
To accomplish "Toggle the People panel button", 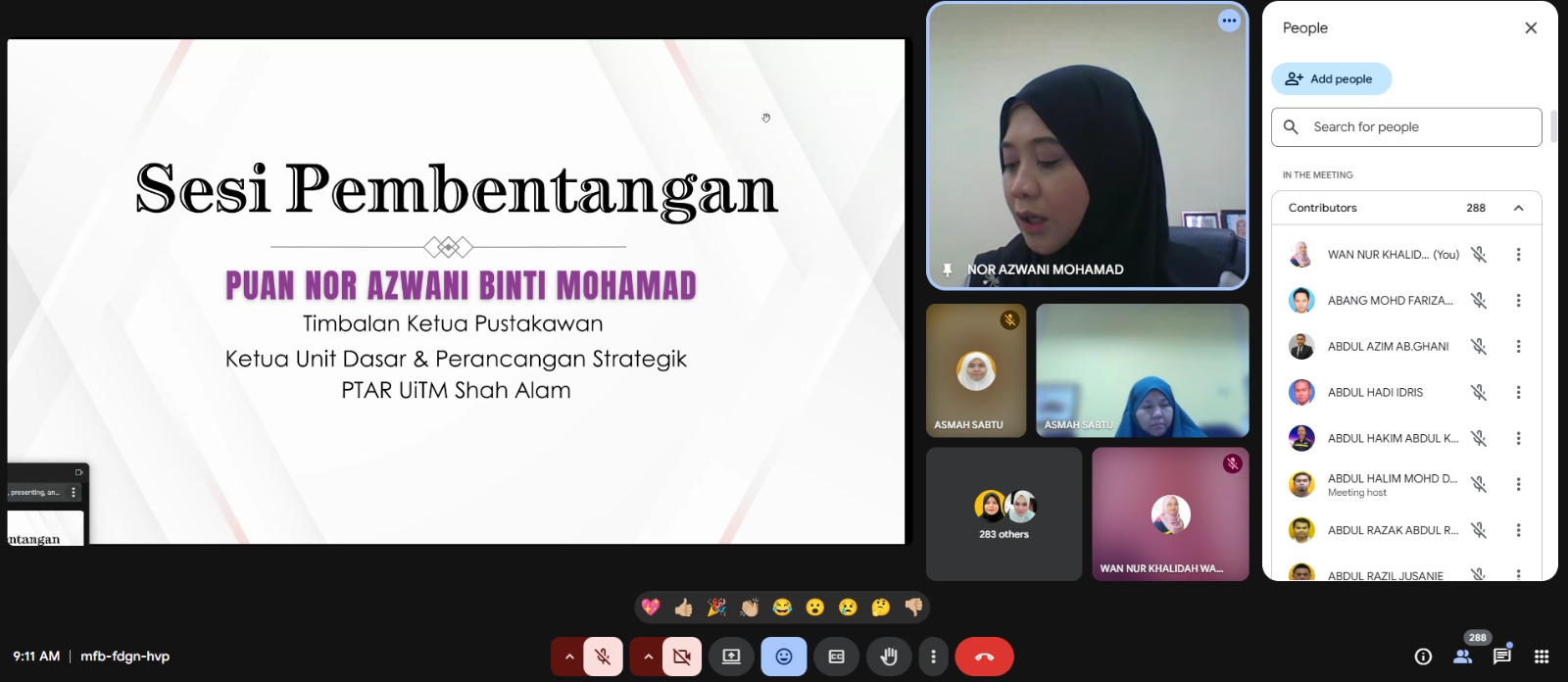I will tap(1463, 657).
